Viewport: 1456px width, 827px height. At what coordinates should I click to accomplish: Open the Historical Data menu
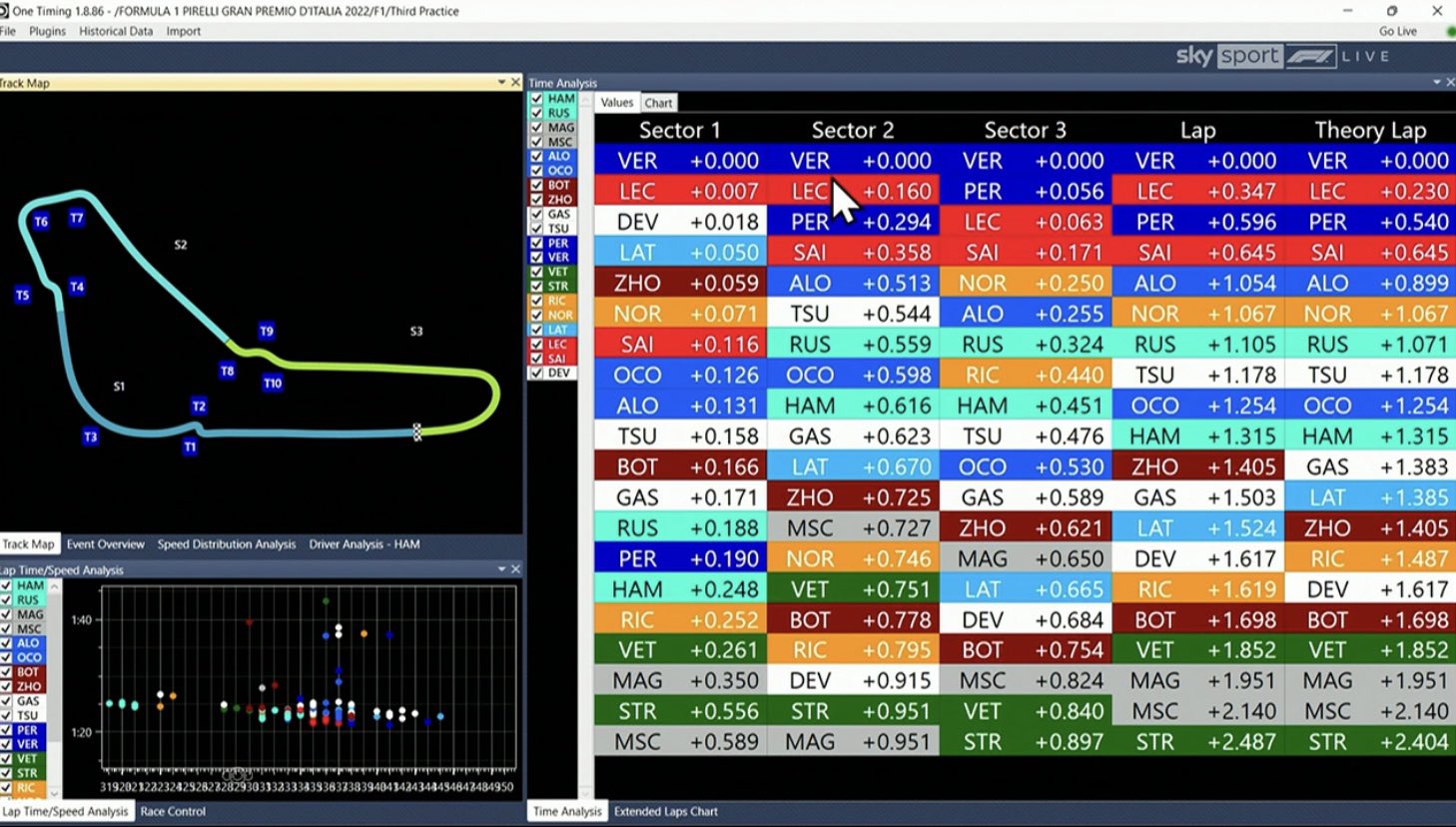point(116,31)
